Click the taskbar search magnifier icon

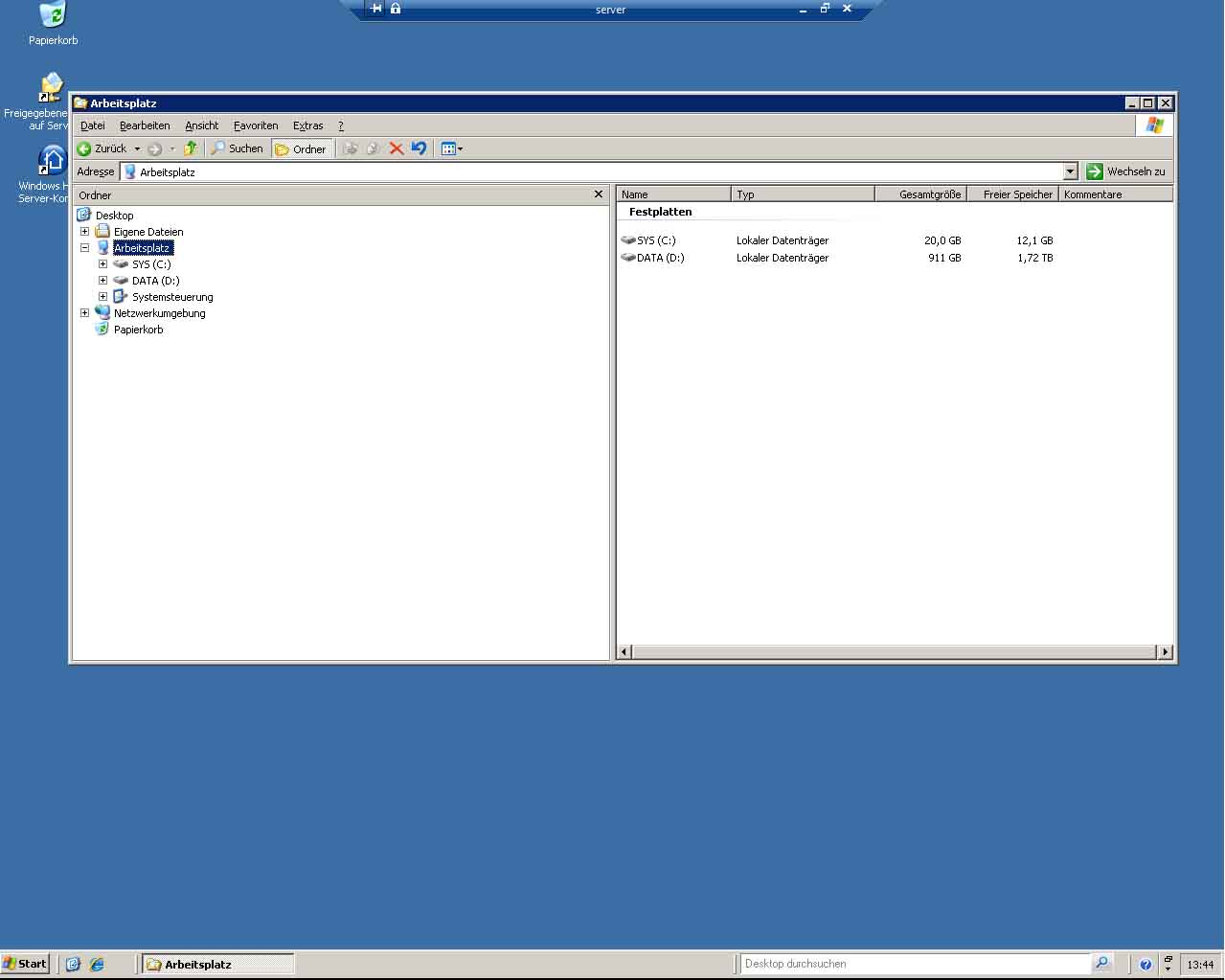1101,964
